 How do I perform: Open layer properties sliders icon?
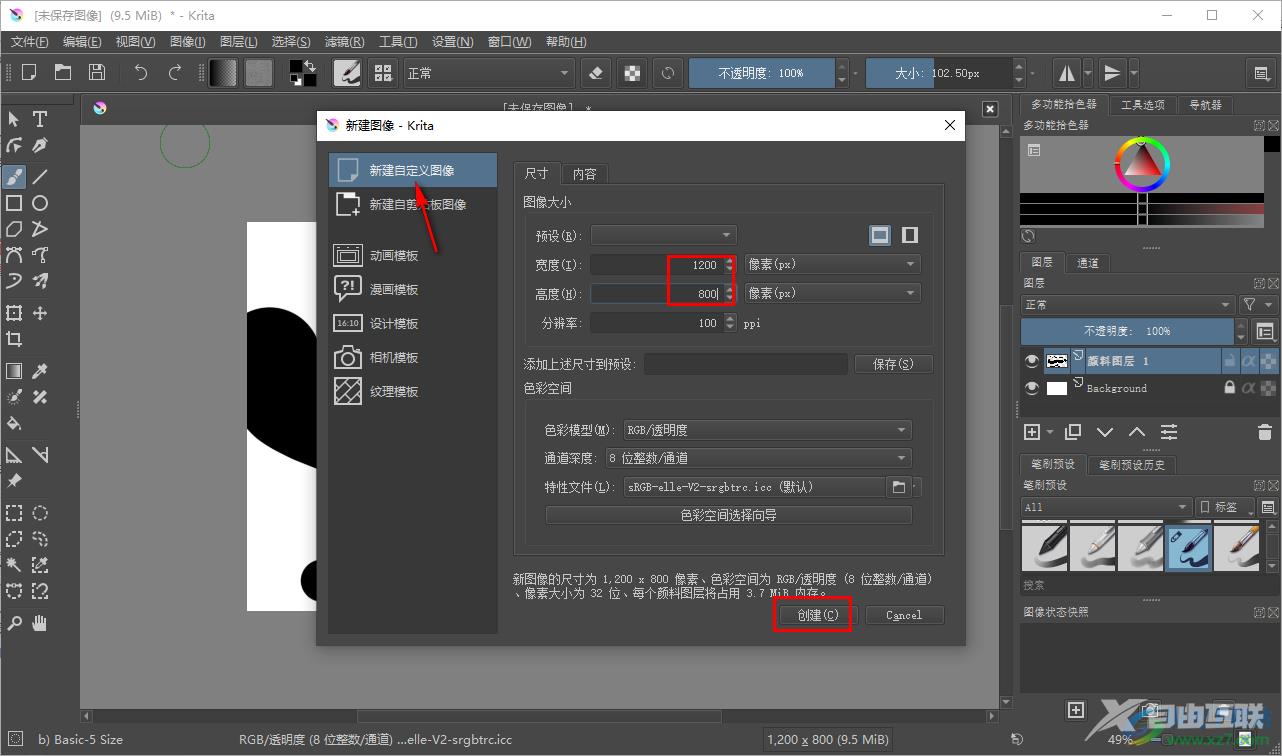[x=1169, y=432]
